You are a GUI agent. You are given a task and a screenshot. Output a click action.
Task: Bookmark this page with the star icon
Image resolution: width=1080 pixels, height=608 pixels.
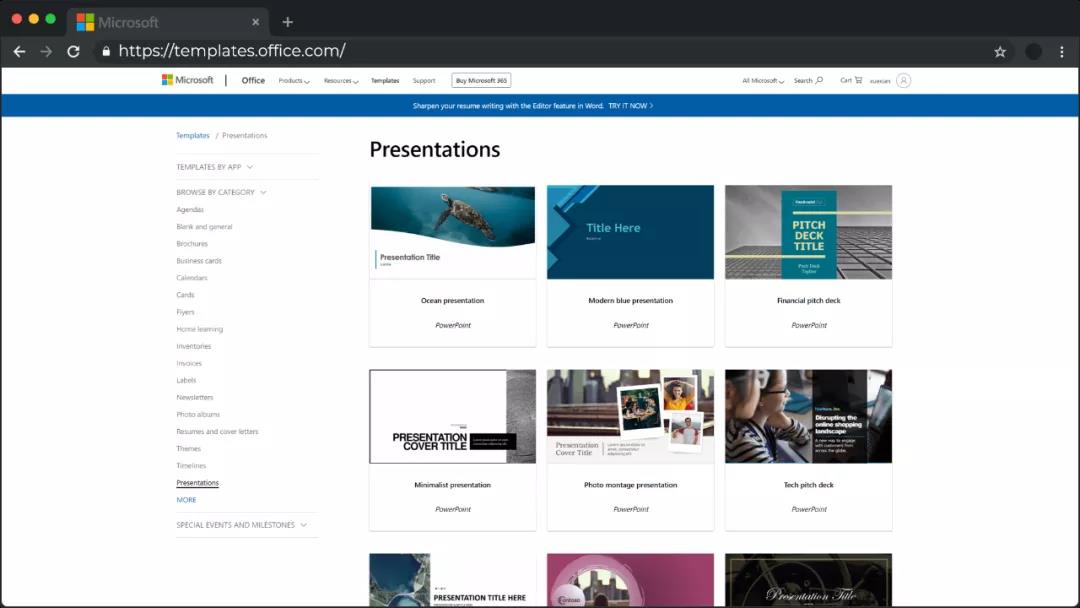[999, 51]
